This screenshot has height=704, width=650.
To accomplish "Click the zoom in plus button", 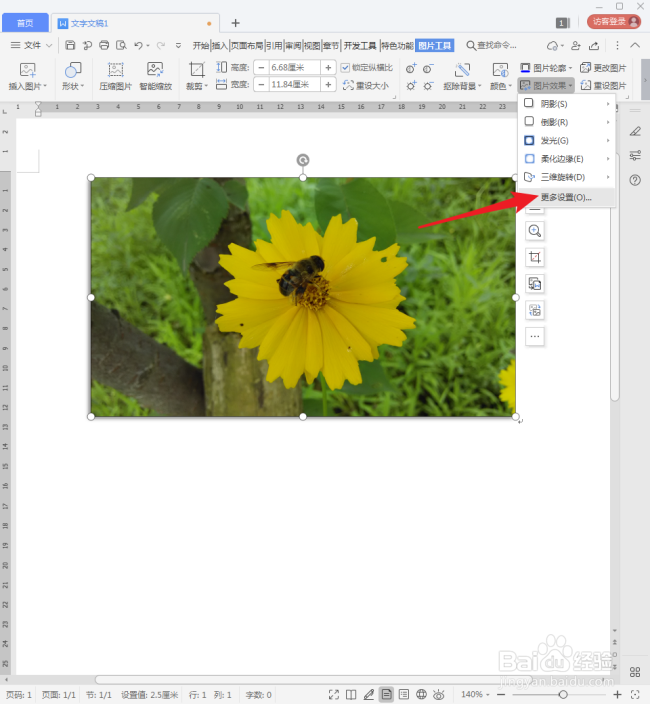I will pos(618,695).
